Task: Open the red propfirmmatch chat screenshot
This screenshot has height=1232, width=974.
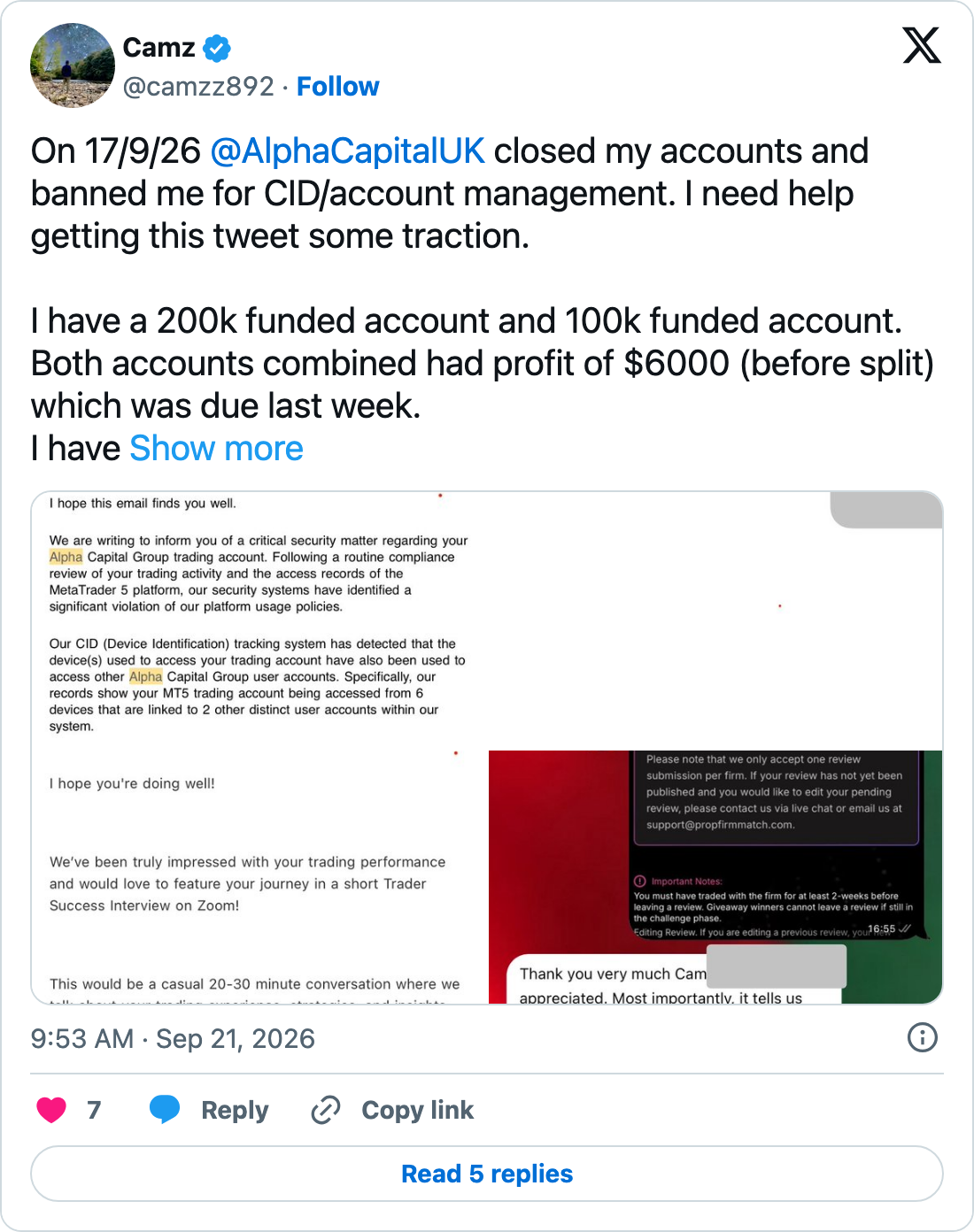Action: (x=715, y=877)
